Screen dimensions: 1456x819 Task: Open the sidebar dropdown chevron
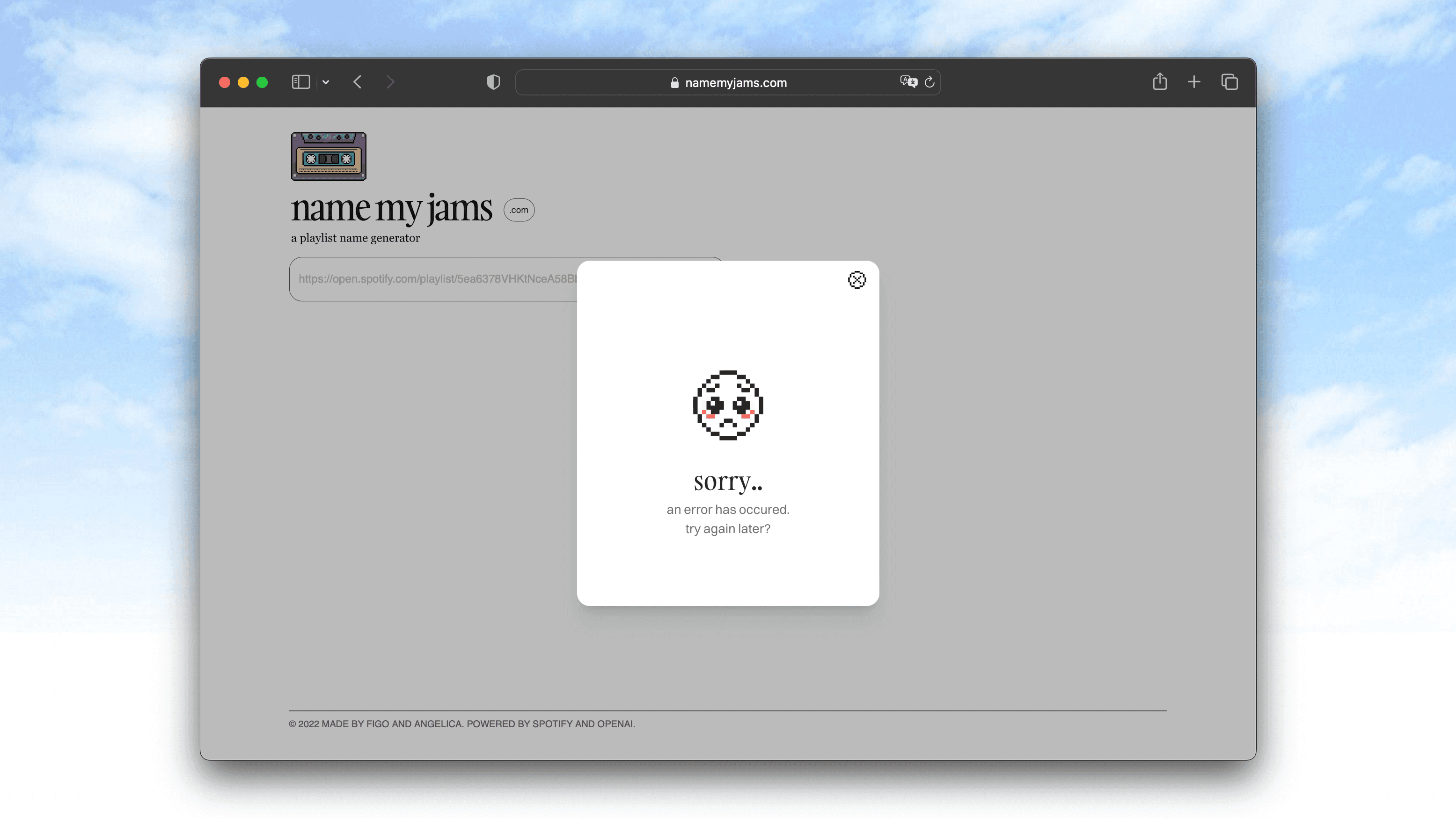click(x=326, y=82)
